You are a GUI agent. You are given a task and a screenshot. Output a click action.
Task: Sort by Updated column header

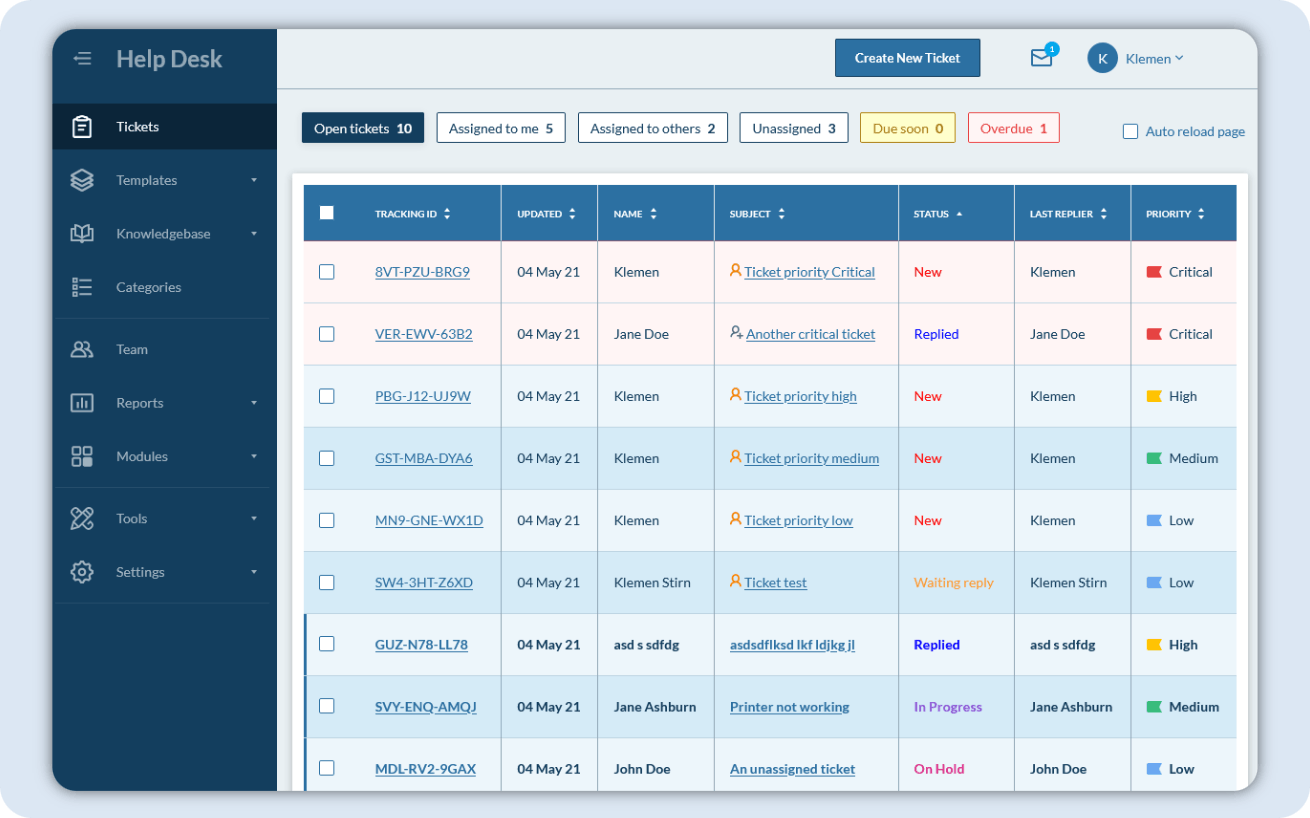[x=547, y=214]
